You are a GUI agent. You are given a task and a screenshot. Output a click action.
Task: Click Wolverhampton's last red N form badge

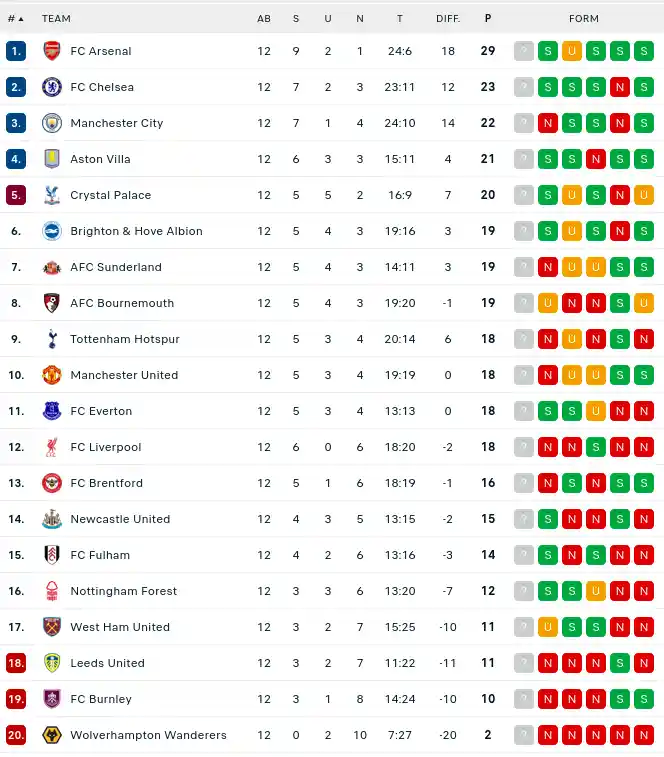(x=644, y=735)
